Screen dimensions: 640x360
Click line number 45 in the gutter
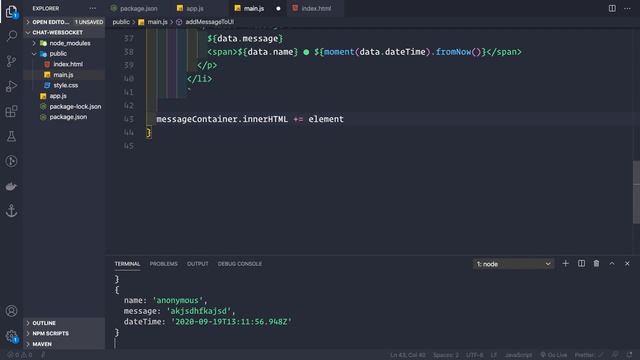(129, 146)
